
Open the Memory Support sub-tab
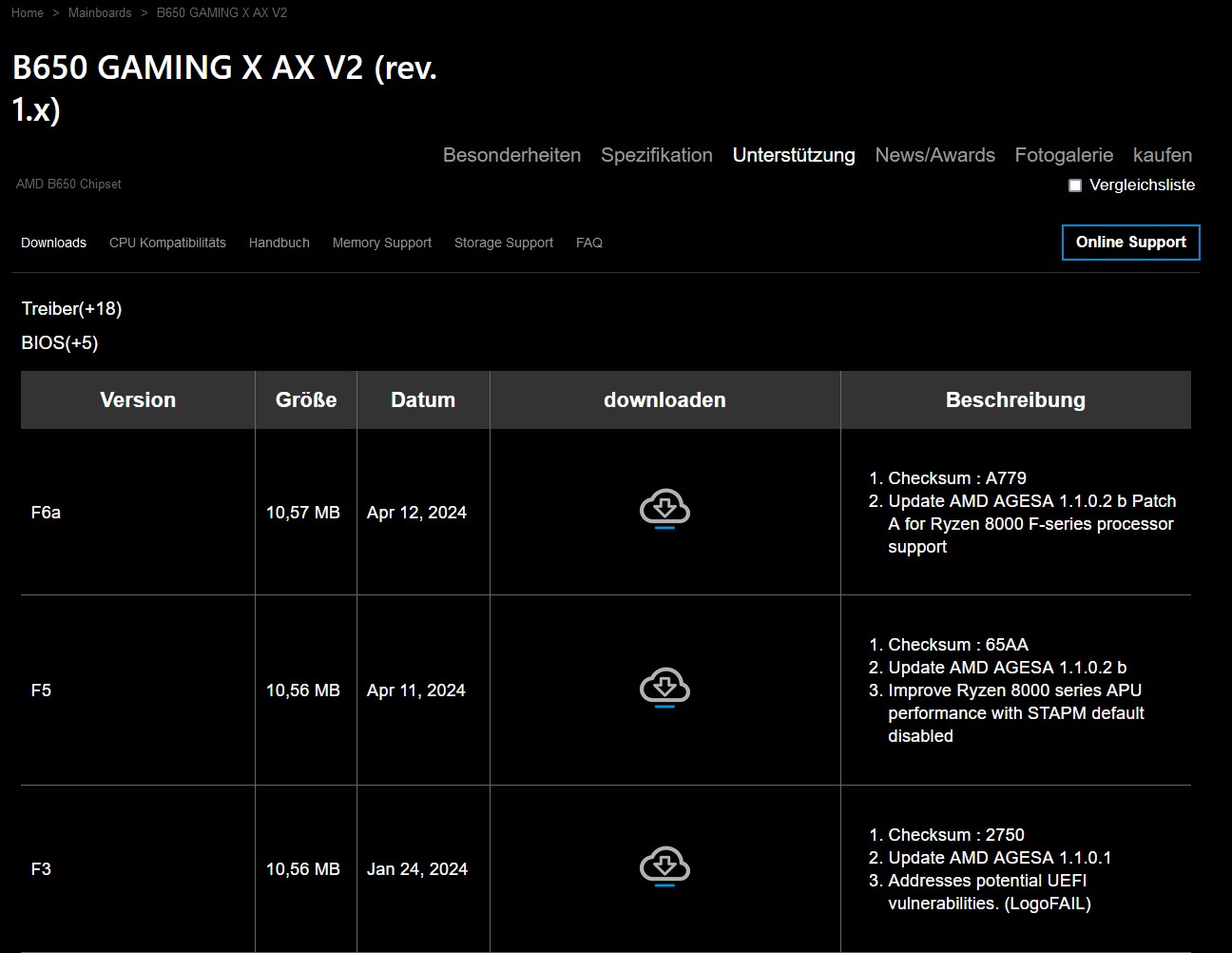pyautogui.click(x=382, y=243)
